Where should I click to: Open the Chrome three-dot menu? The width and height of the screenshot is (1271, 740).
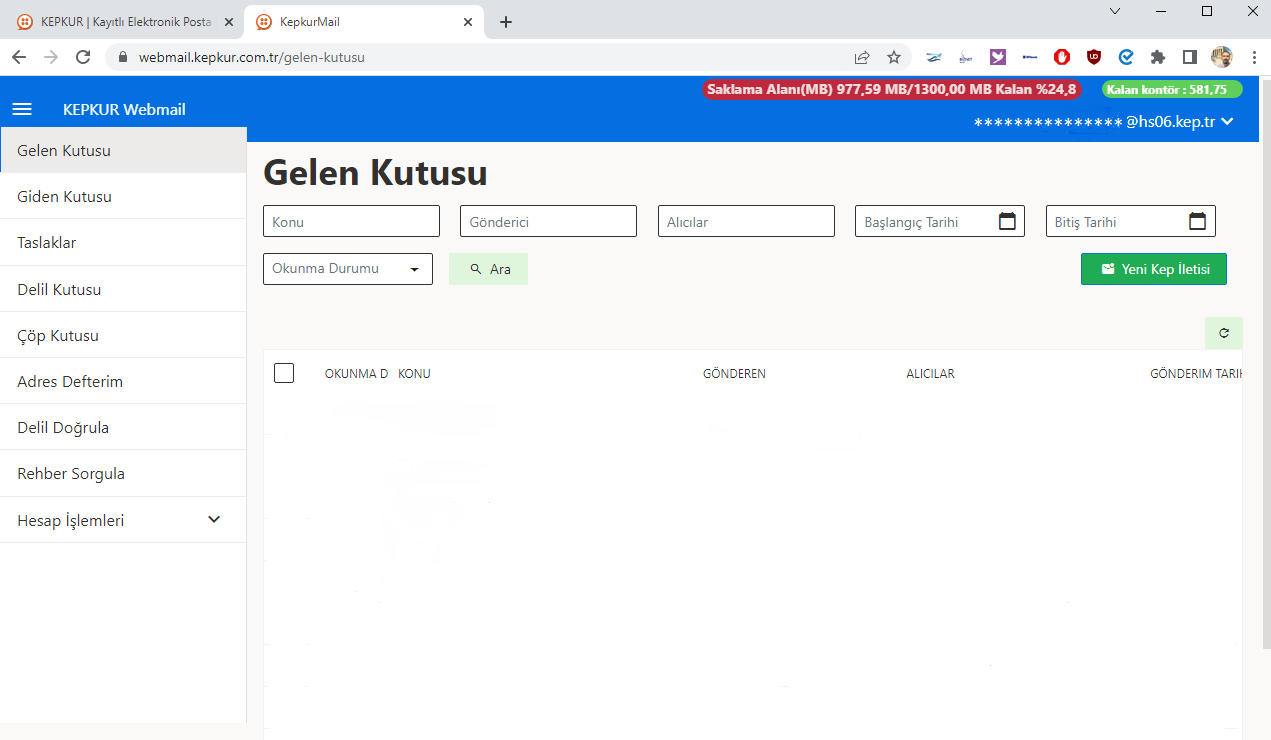[x=1254, y=57]
